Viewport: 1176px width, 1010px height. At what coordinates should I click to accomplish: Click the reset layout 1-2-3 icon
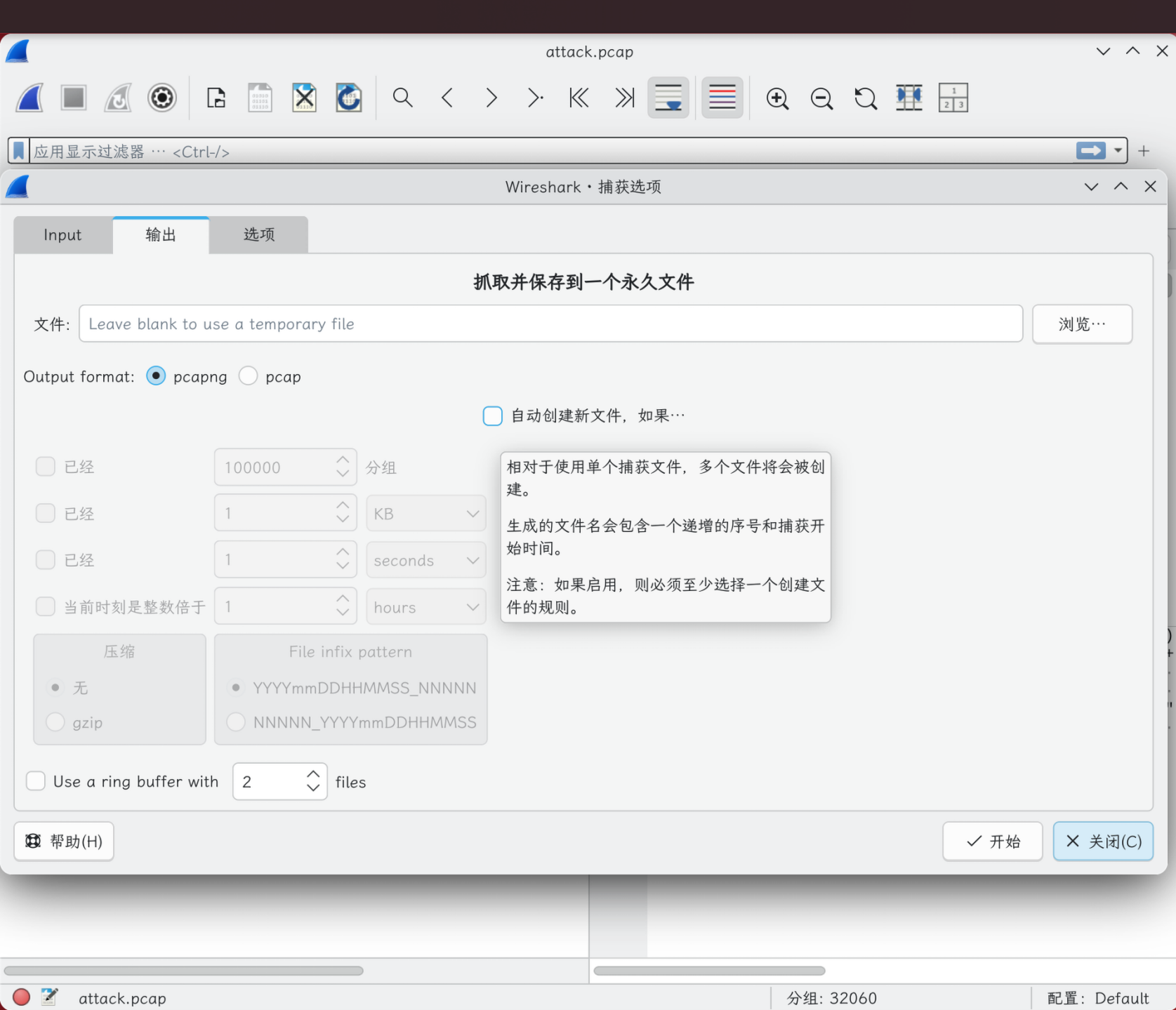(953, 98)
